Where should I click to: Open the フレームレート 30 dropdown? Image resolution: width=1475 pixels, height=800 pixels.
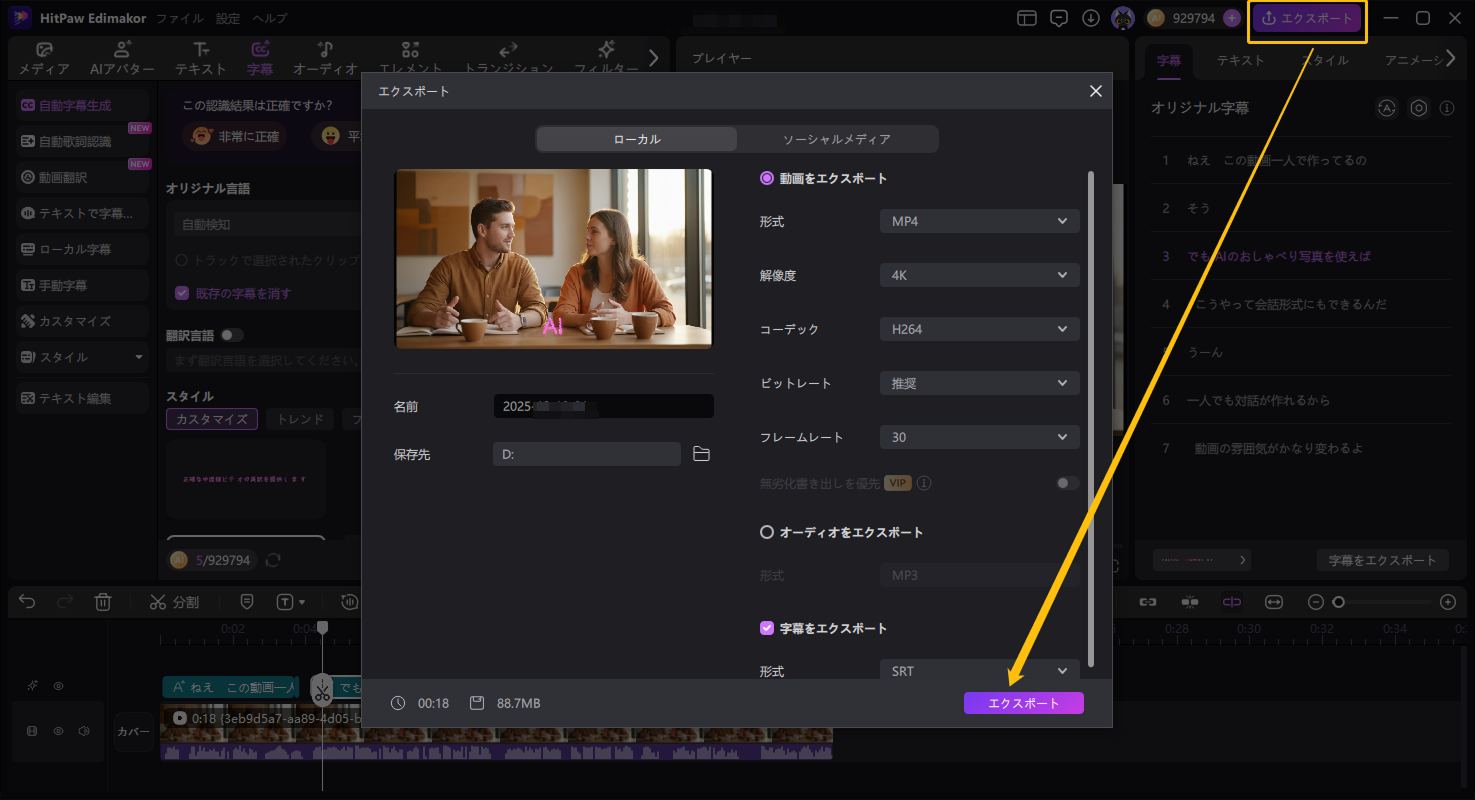pos(978,437)
